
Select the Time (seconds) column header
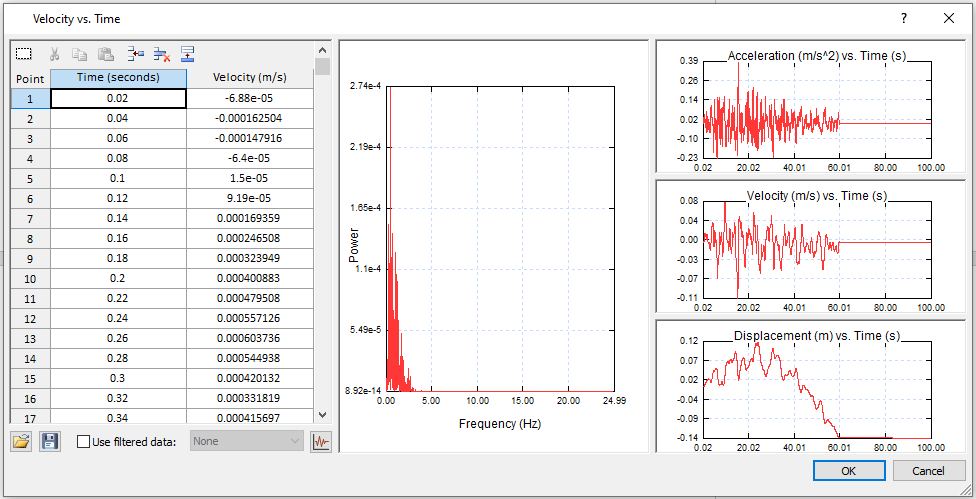click(118, 78)
